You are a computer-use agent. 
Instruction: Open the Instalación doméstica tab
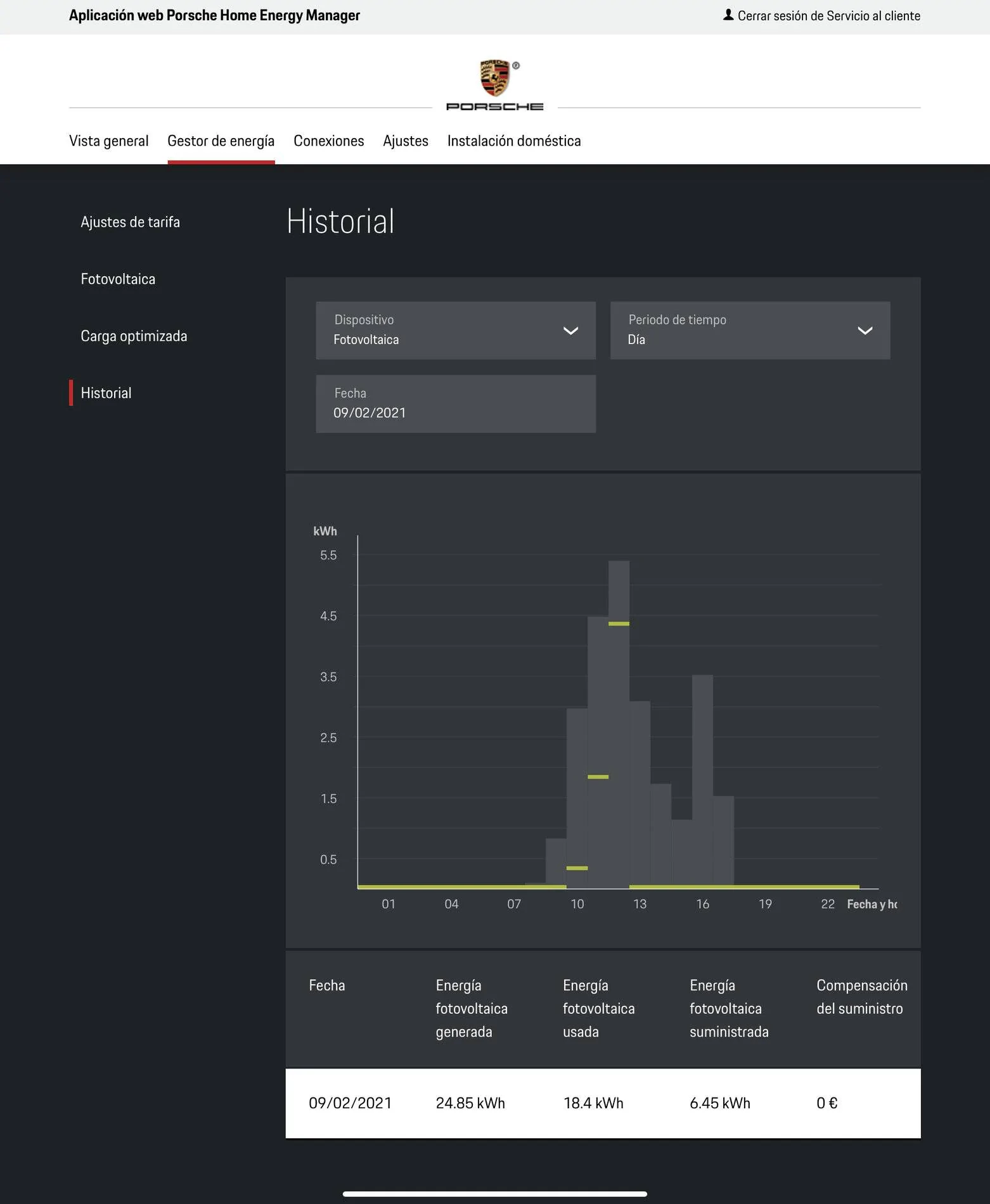tap(514, 141)
